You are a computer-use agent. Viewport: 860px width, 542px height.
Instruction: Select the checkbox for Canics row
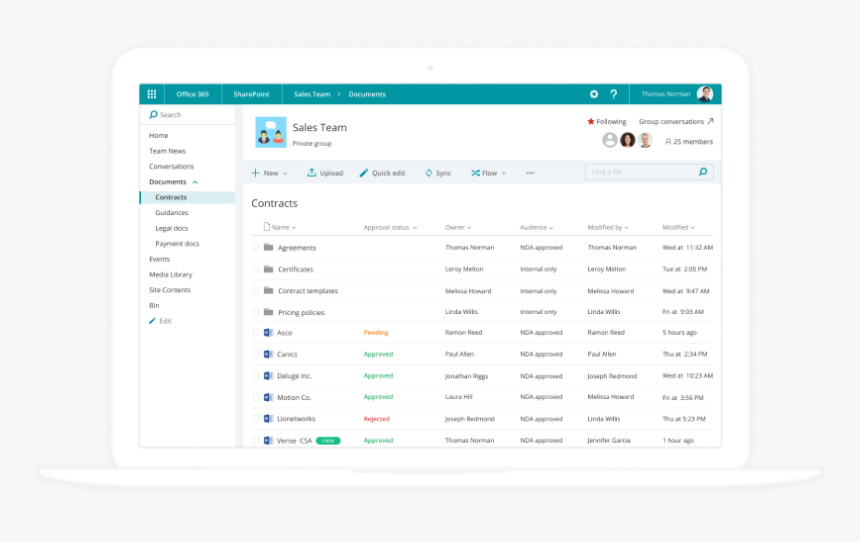pyautogui.click(x=256, y=354)
